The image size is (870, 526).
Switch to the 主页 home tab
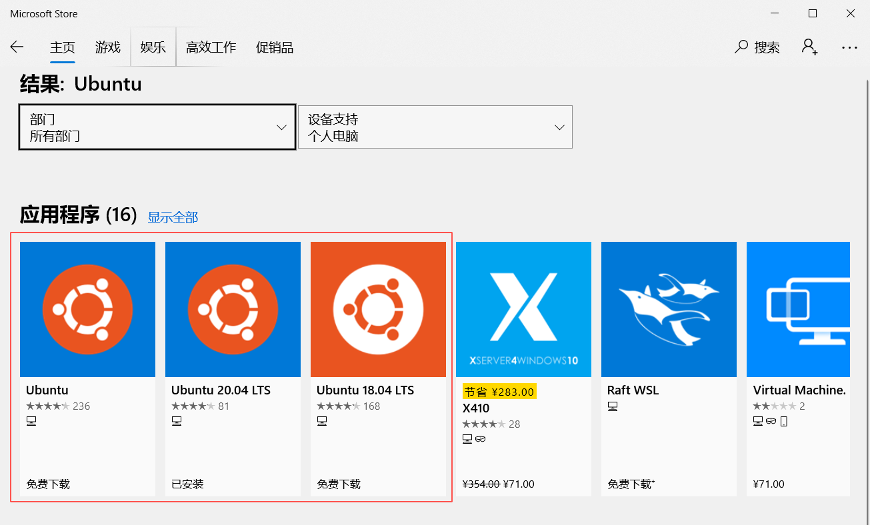tap(62, 48)
